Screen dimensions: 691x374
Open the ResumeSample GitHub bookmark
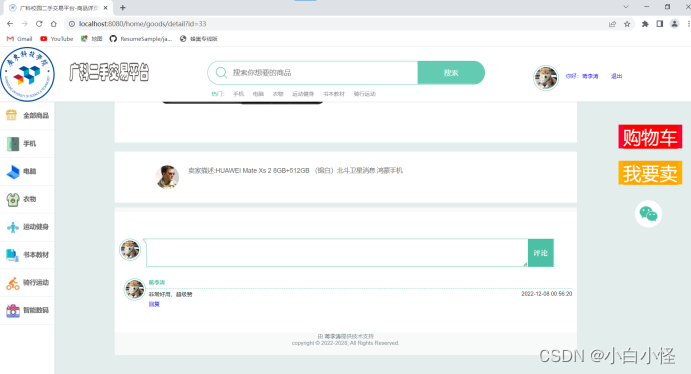[141, 39]
